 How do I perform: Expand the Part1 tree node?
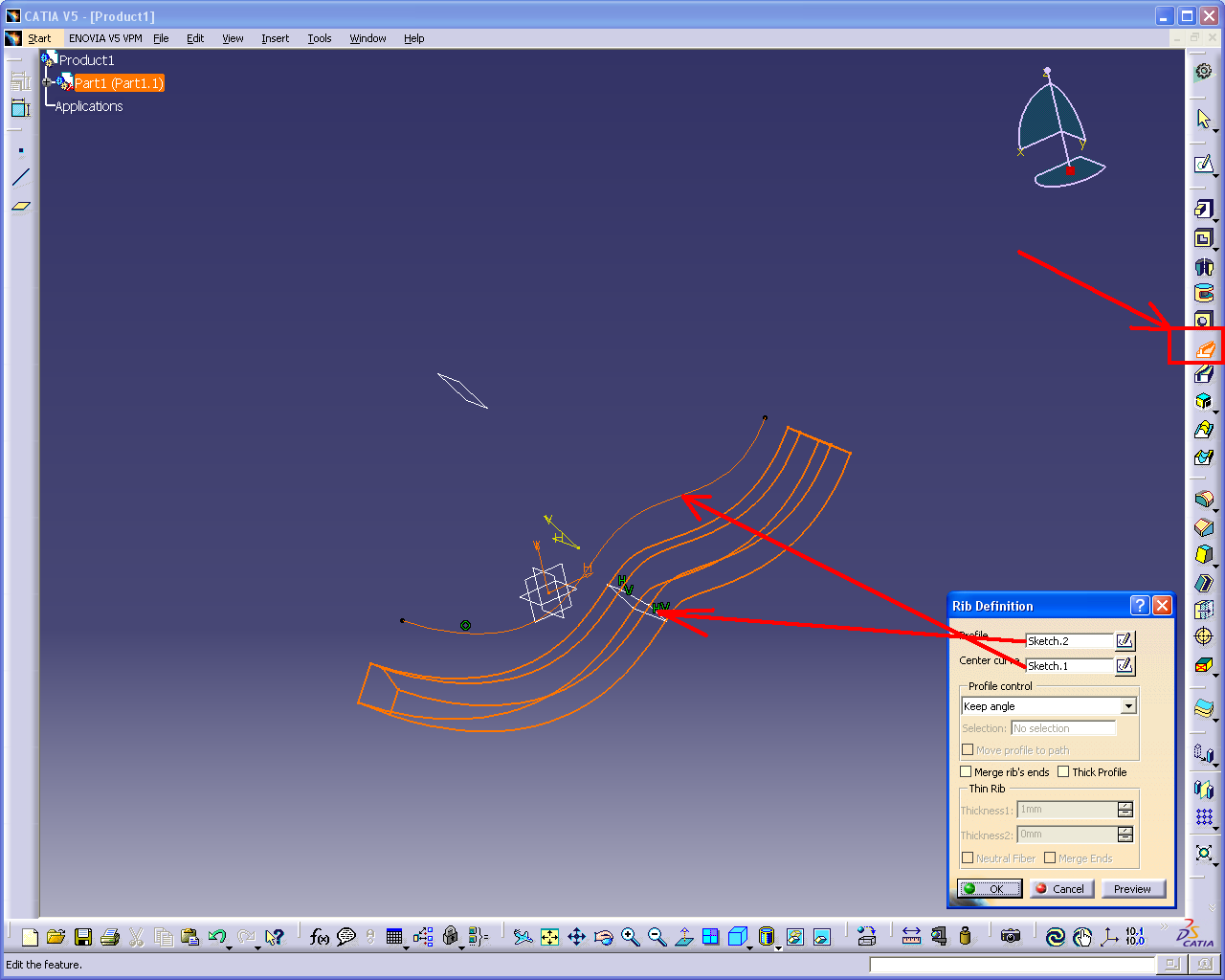[47, 82]
